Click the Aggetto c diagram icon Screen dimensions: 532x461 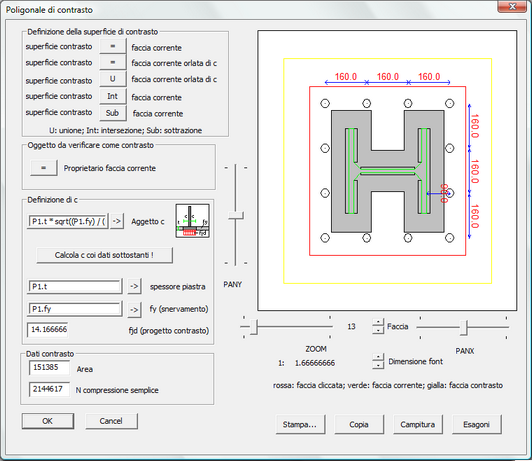192,221
